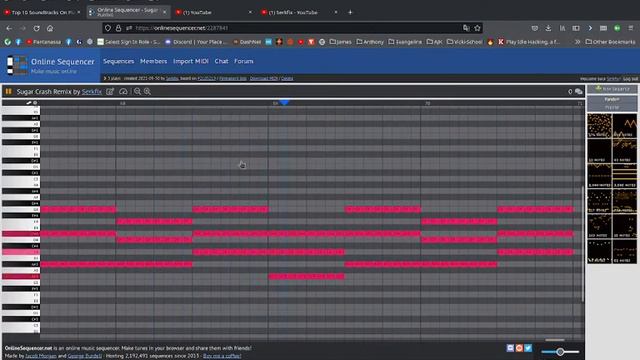Click the vertical scrollbar of piano roll
This screenshot has height=360, width=640.
[582, 244]
